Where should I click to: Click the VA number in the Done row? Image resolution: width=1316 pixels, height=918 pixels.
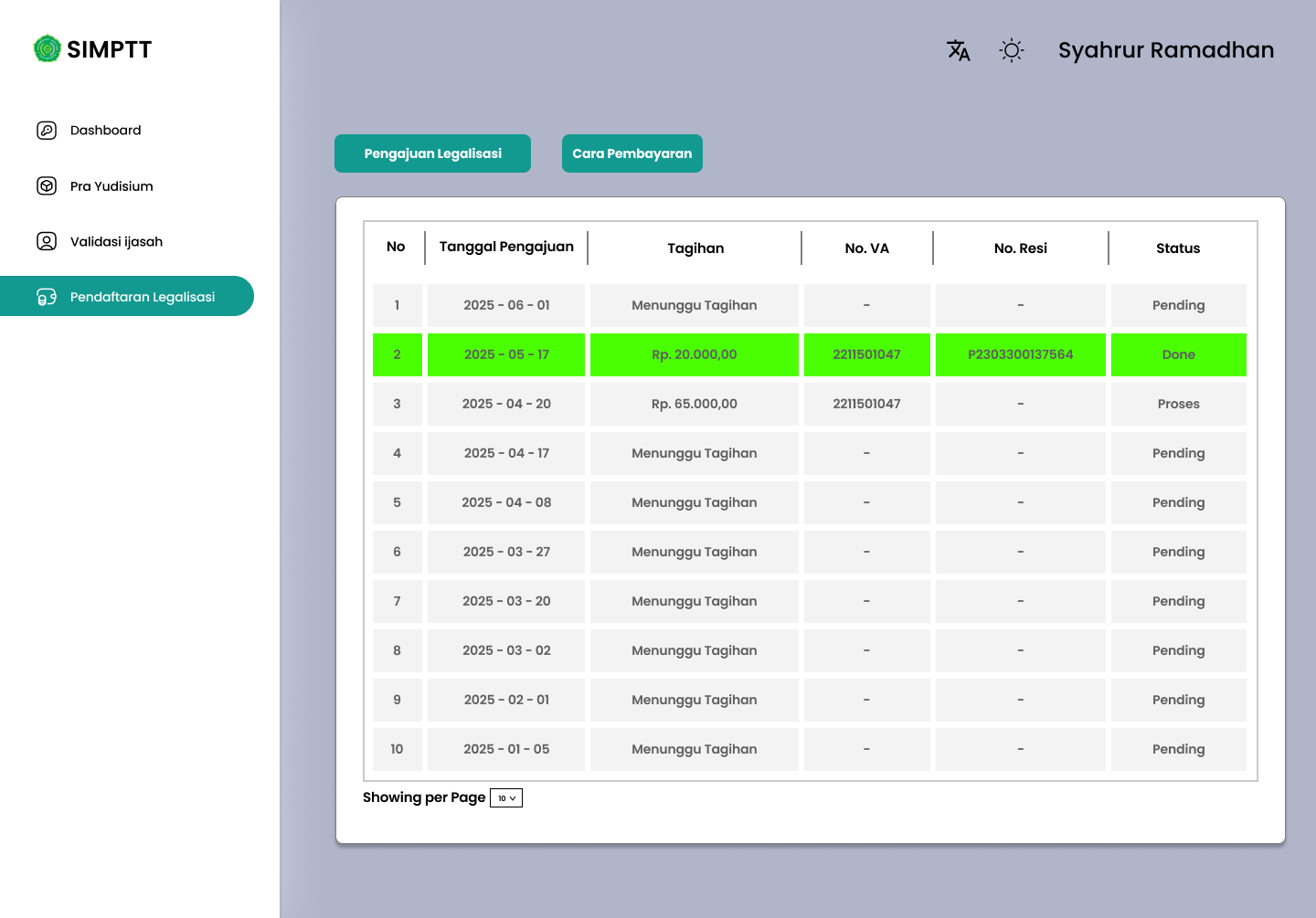coord(867,354)
